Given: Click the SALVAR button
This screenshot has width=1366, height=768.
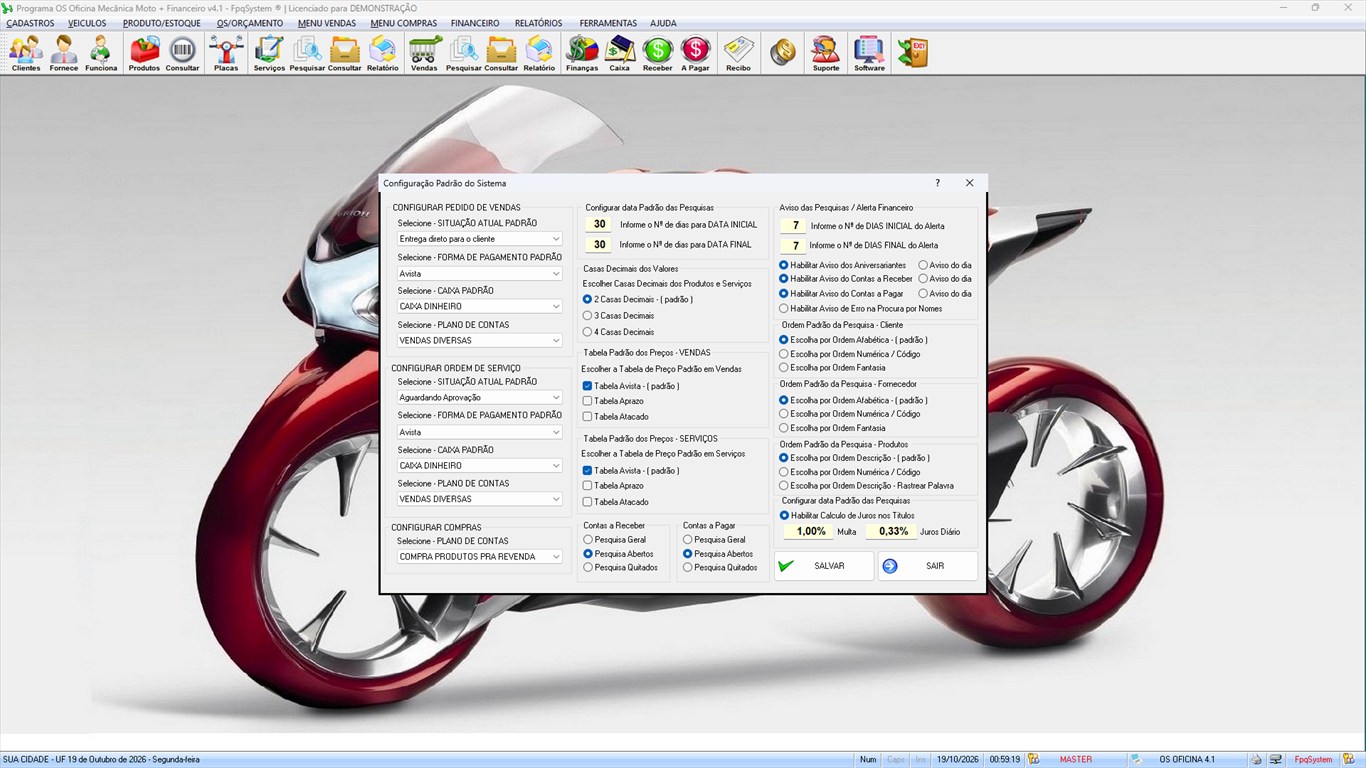Looking at the screenshot, I should (824, 566).
